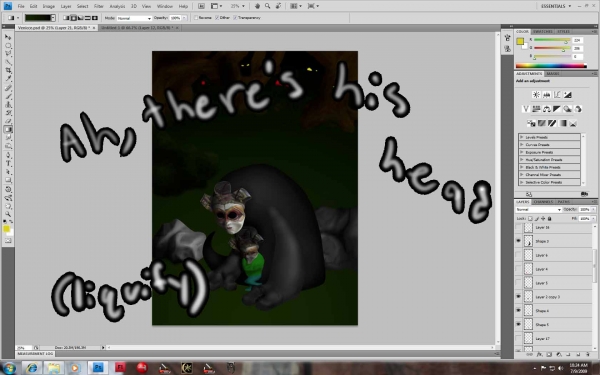Viewport: 600px width, 375px height.
Task: Switch to the Masks tab
Action: click(553, 73)
